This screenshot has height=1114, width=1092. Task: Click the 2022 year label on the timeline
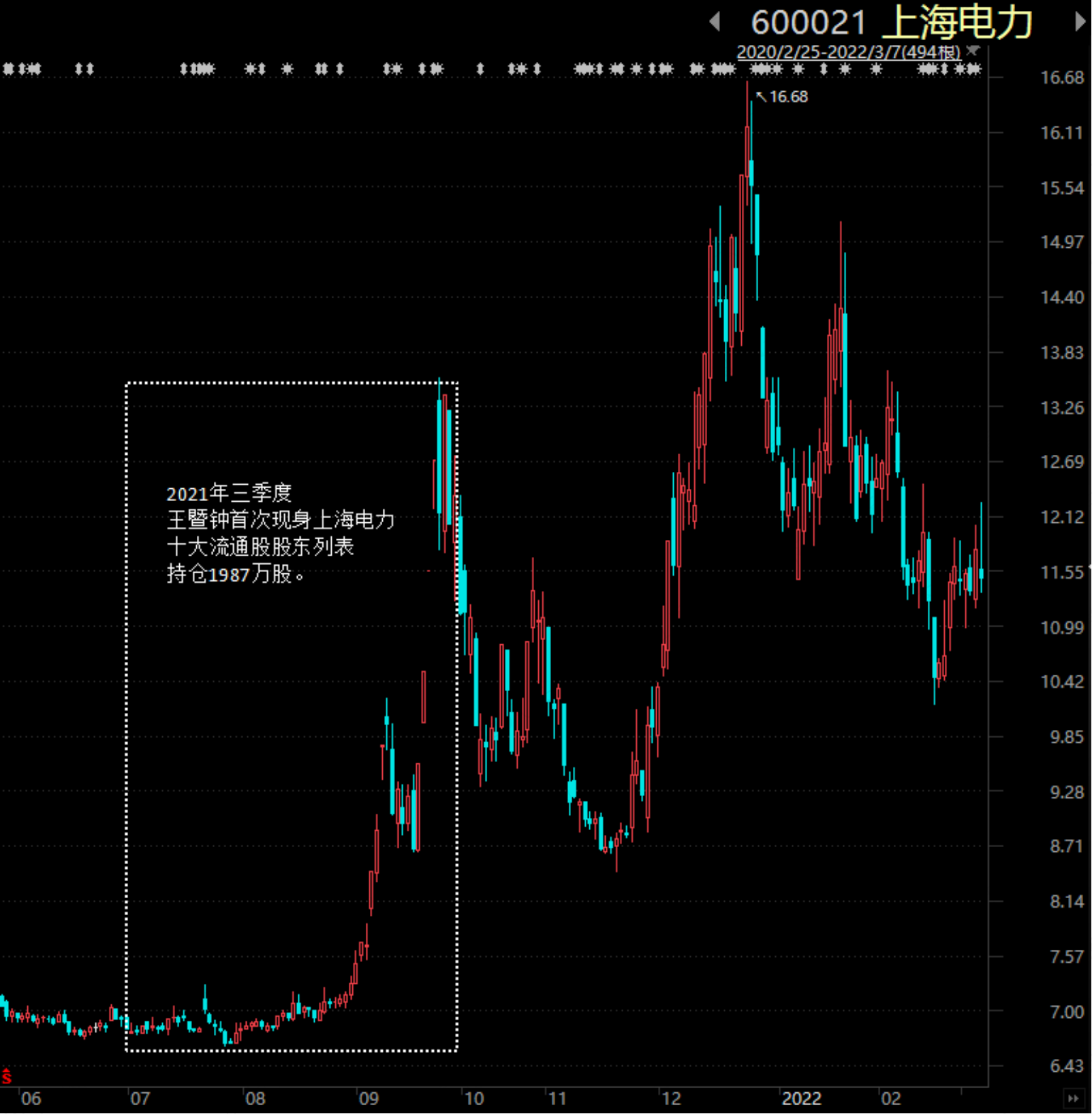pos(802,1098)
